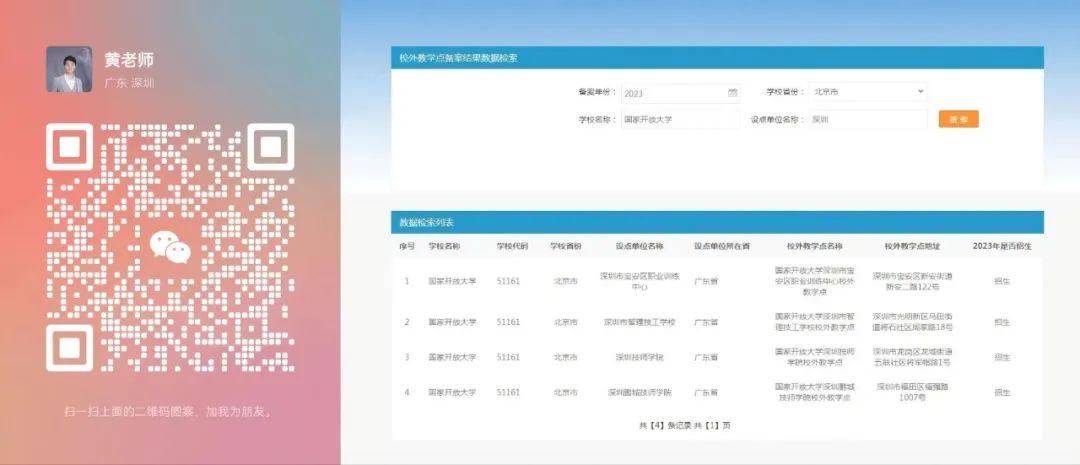1080x465 pixels.
Task: Click the 校外教学点名称 column header
Action: tap(814, 246)
